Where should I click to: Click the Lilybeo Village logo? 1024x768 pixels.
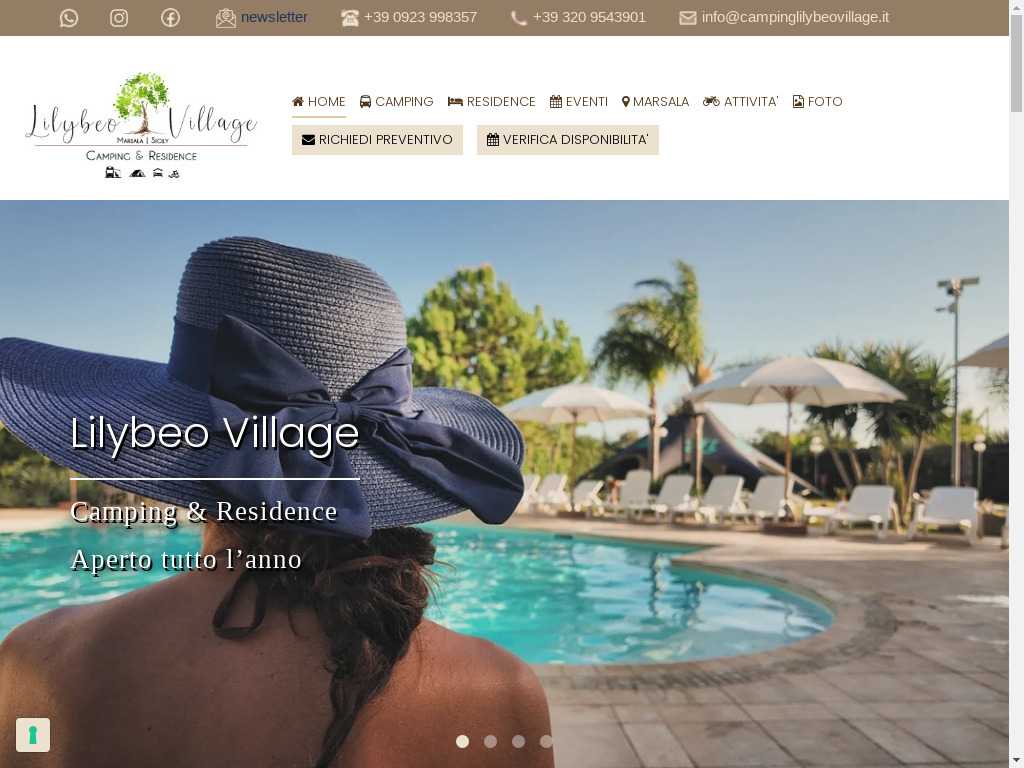(141, 125)
